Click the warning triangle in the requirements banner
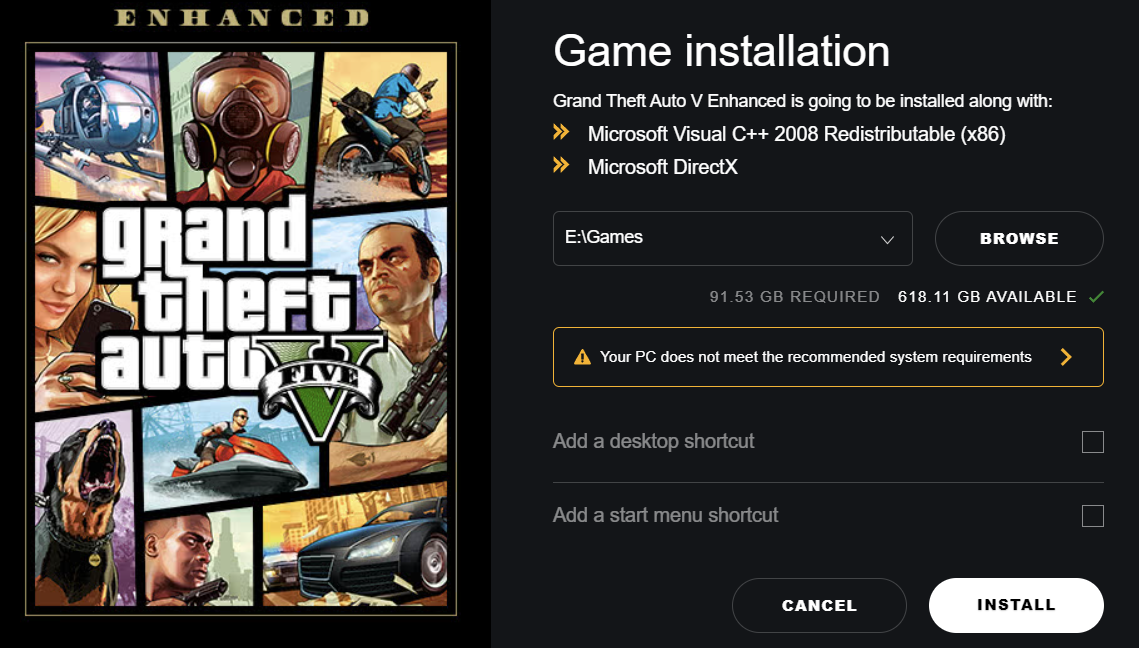Viewport: 1139px width, 648px height. (x=581, y=356)
